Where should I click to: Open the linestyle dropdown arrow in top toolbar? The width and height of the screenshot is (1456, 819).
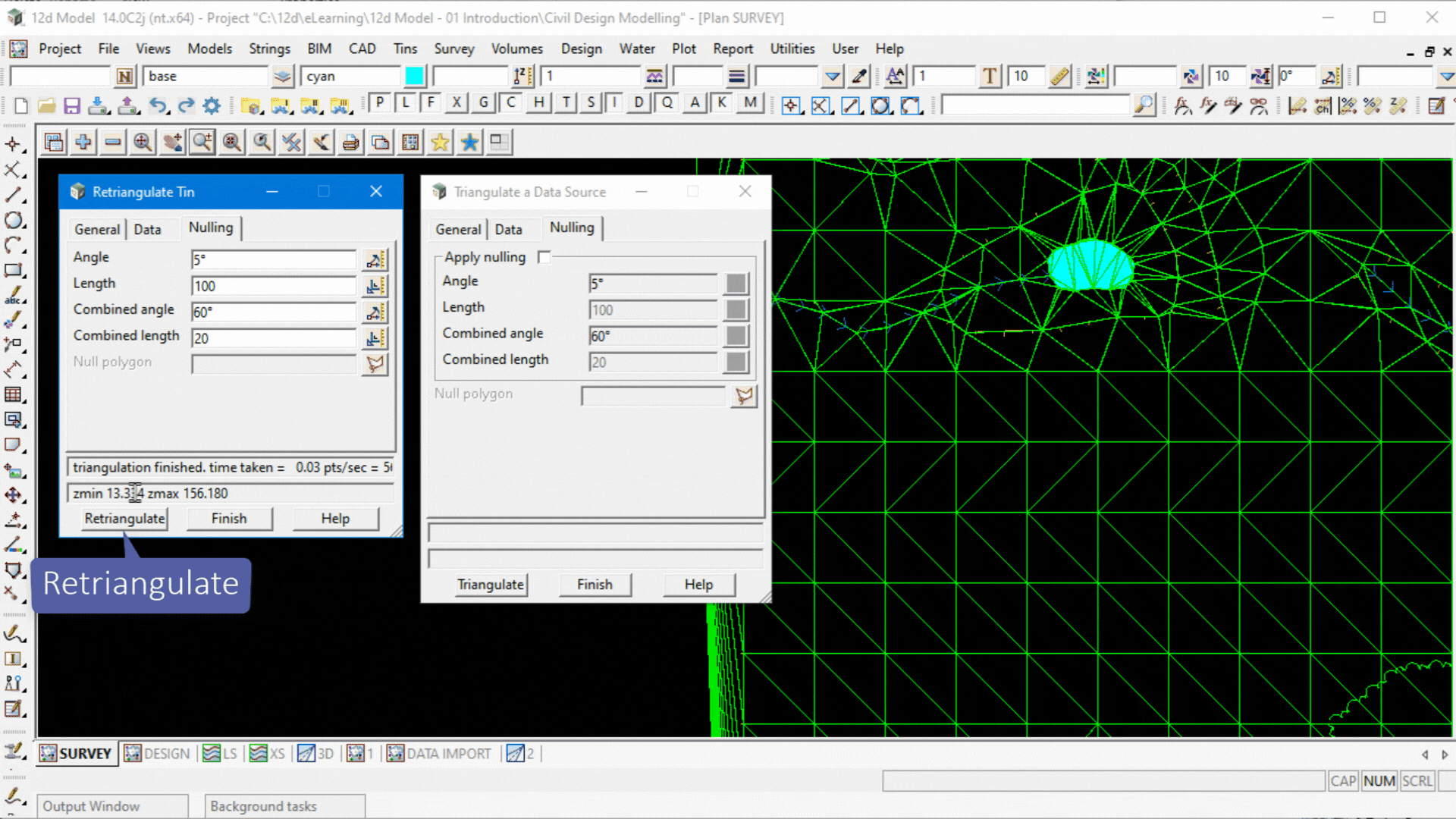coord(832,77)
